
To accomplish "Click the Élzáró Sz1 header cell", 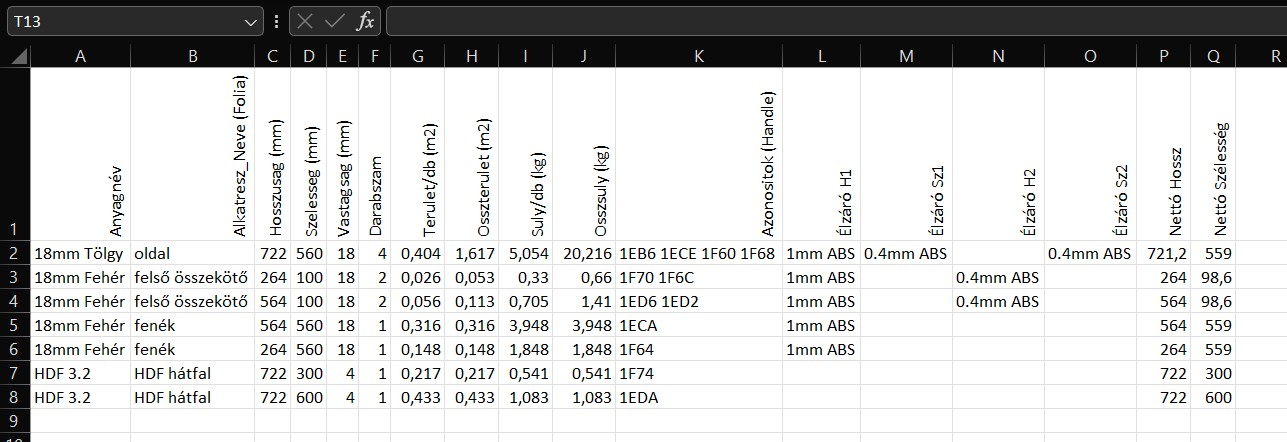I will click(x=906, y=153).
